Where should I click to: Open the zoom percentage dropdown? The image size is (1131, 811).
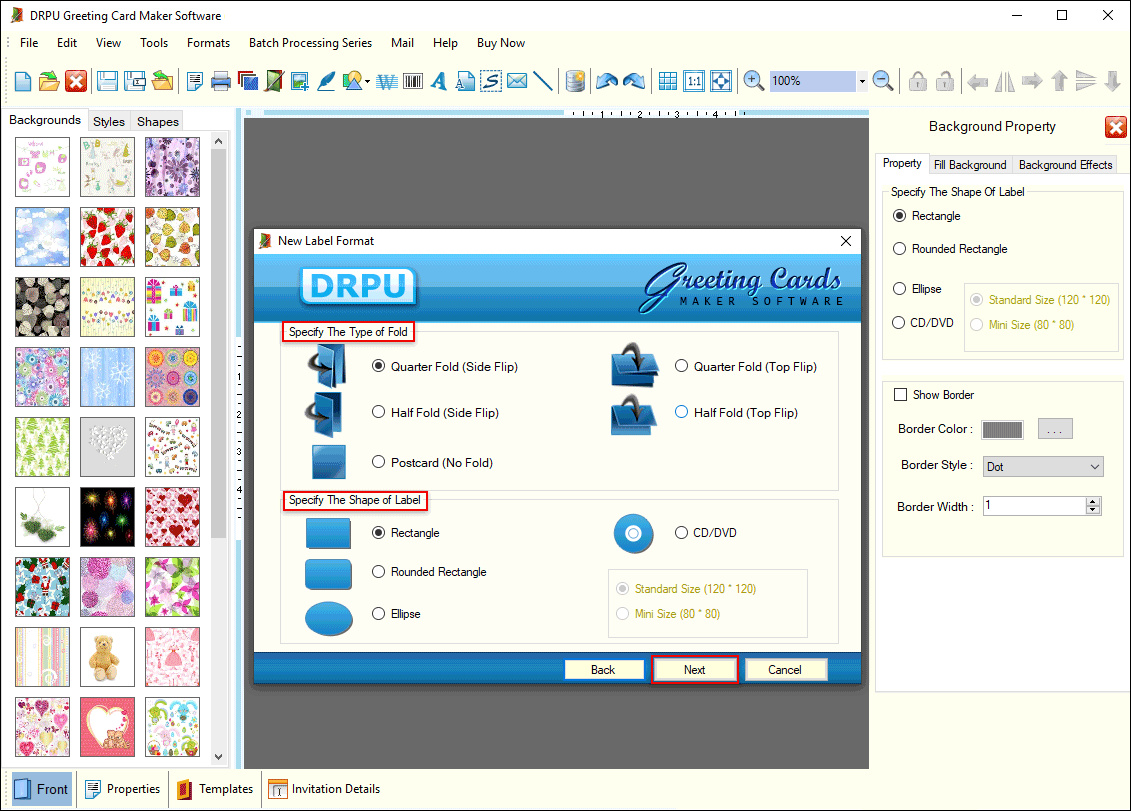coord(862,82)
